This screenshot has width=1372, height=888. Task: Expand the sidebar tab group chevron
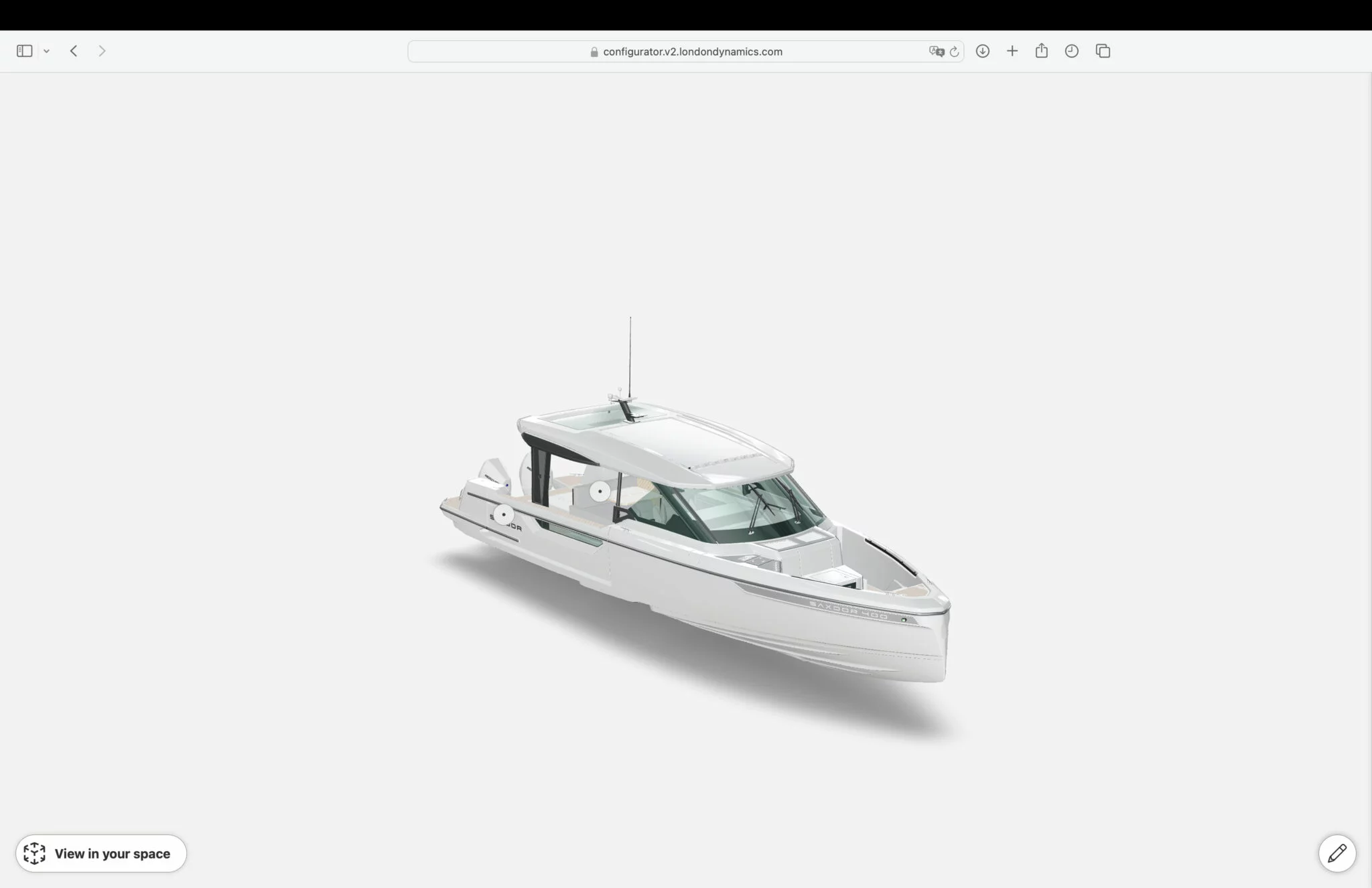pos(47,52)
